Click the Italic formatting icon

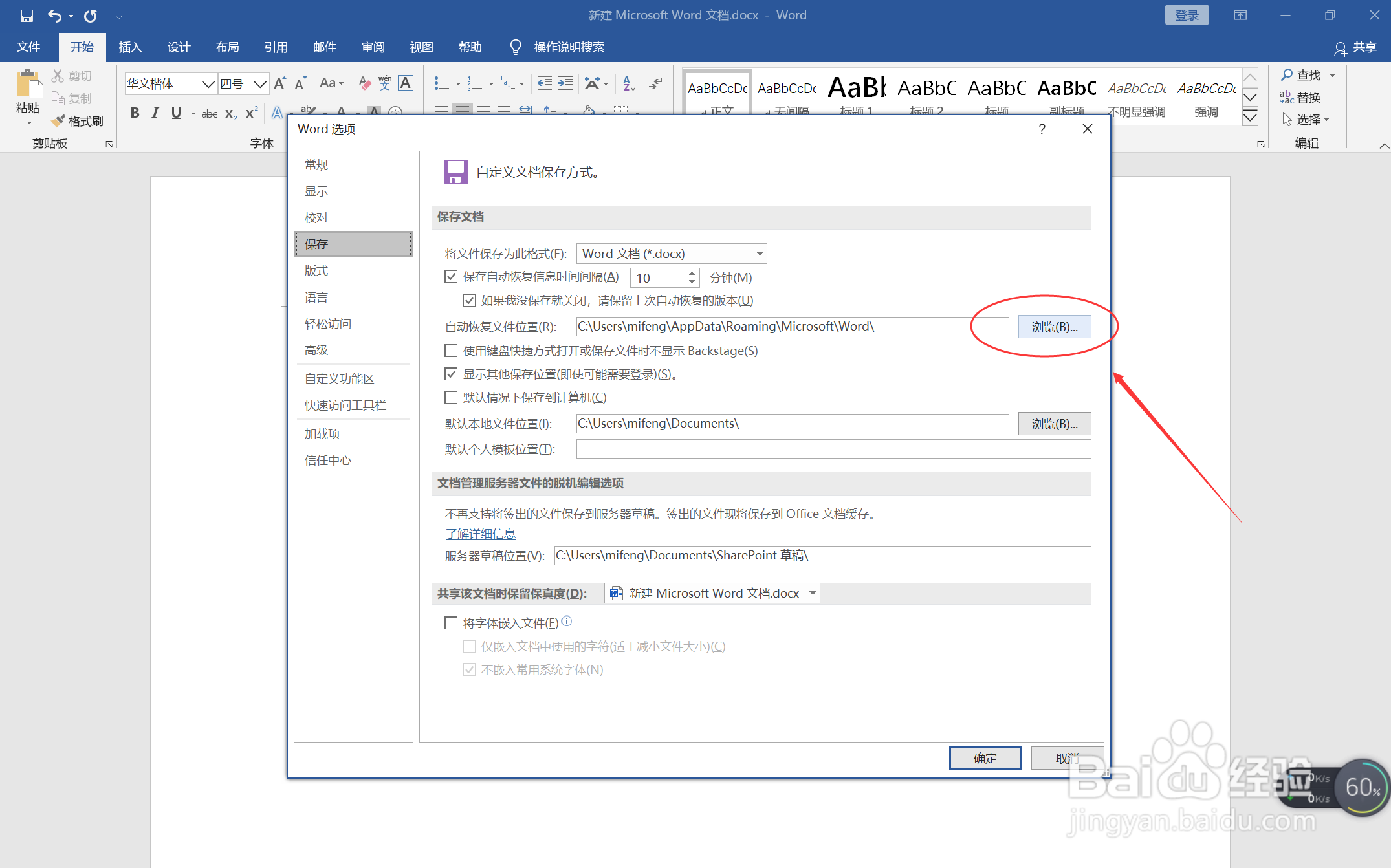click(155, 113)
